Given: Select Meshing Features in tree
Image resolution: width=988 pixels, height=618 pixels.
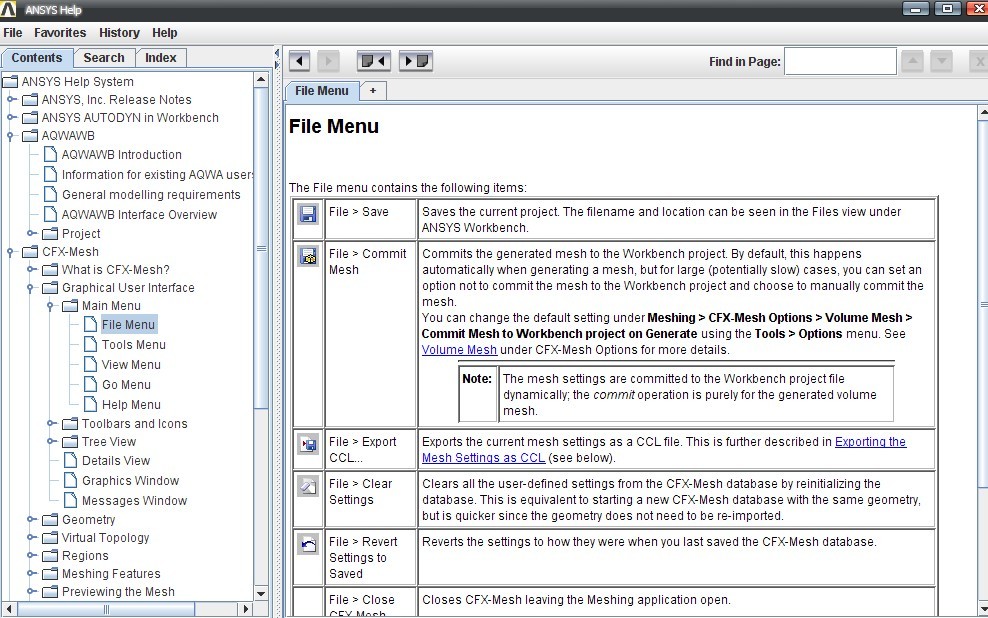Looking at the screenshot, I should (x=111, y=574).
